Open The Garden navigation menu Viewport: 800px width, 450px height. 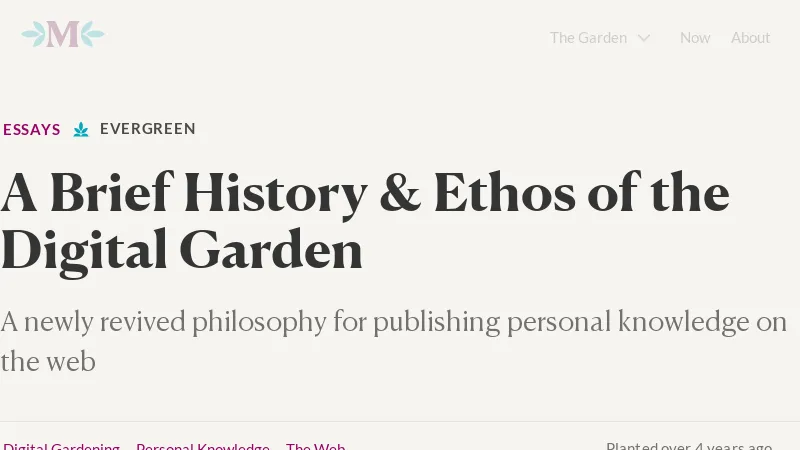tap(588, 38)
